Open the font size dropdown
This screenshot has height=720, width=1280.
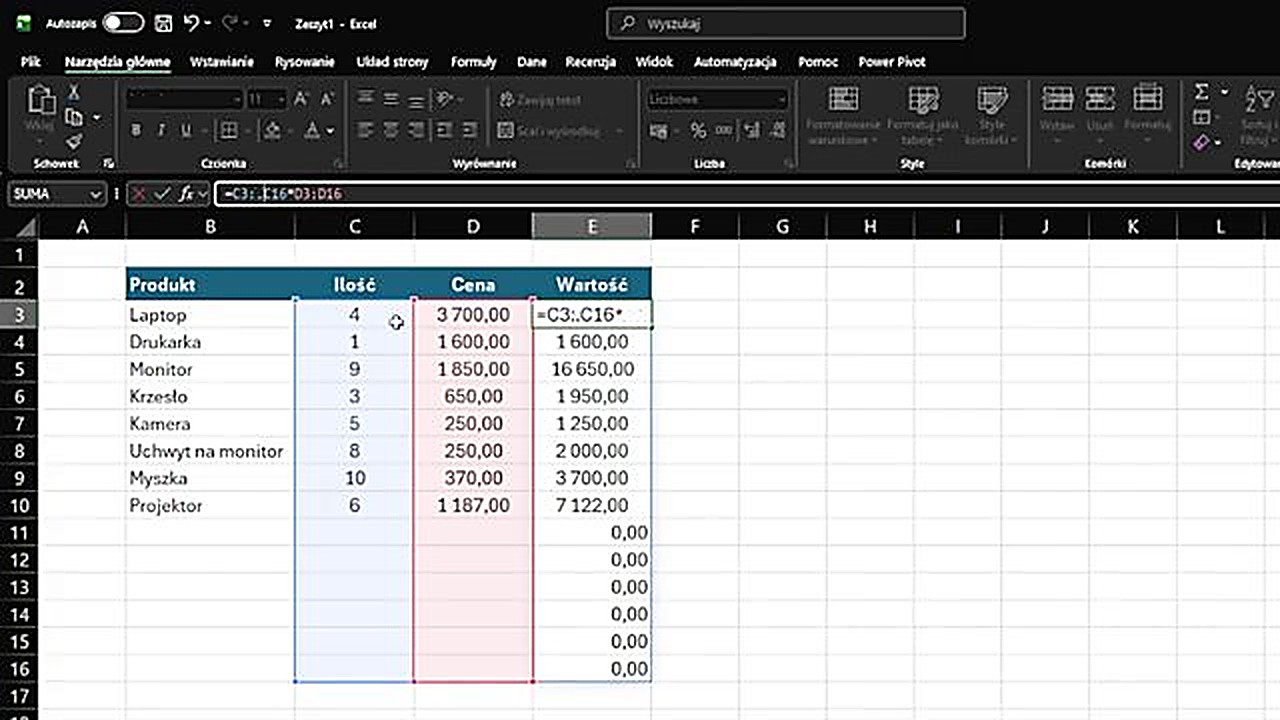tap(281, 99)
